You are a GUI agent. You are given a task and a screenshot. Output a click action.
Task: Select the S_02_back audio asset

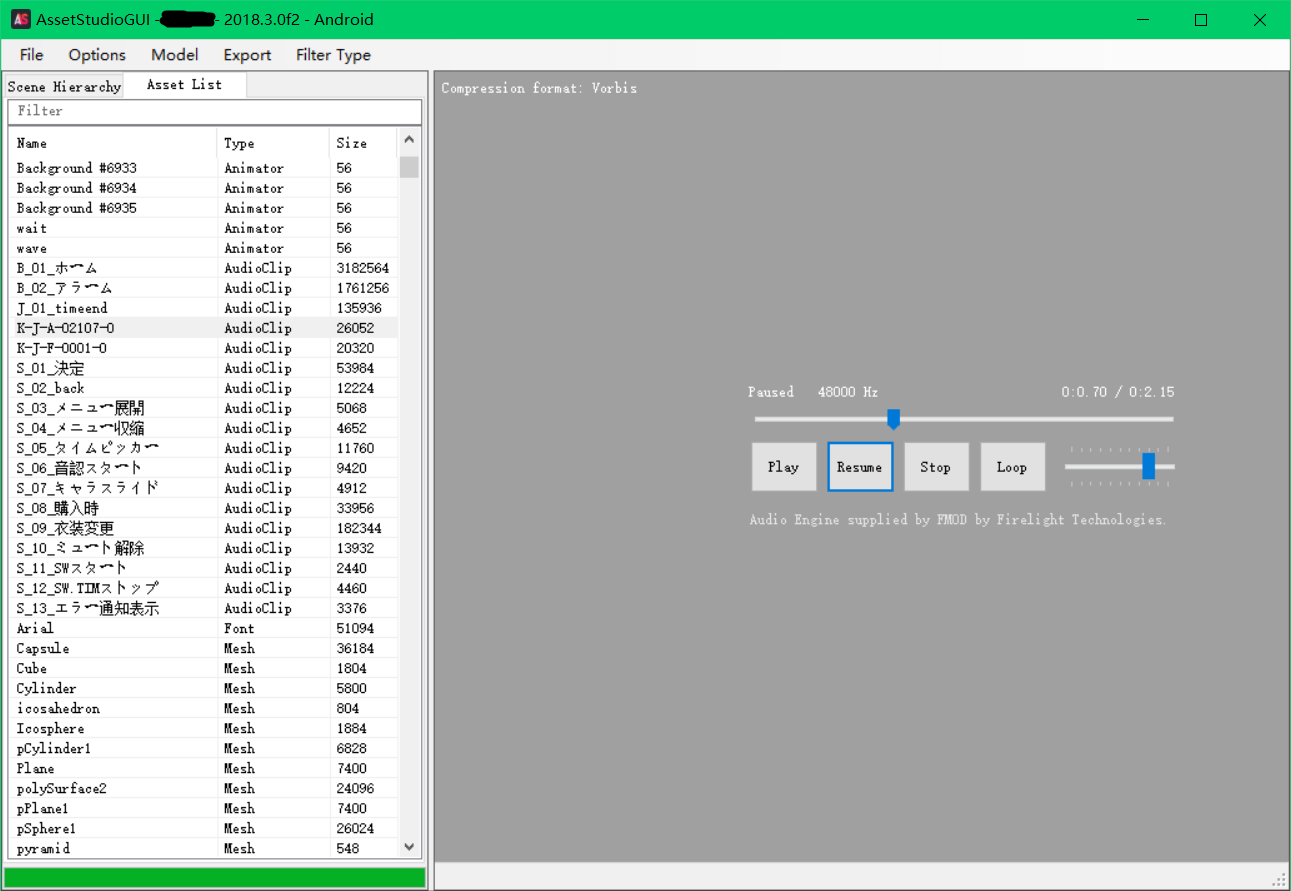[x=203, y=388]
